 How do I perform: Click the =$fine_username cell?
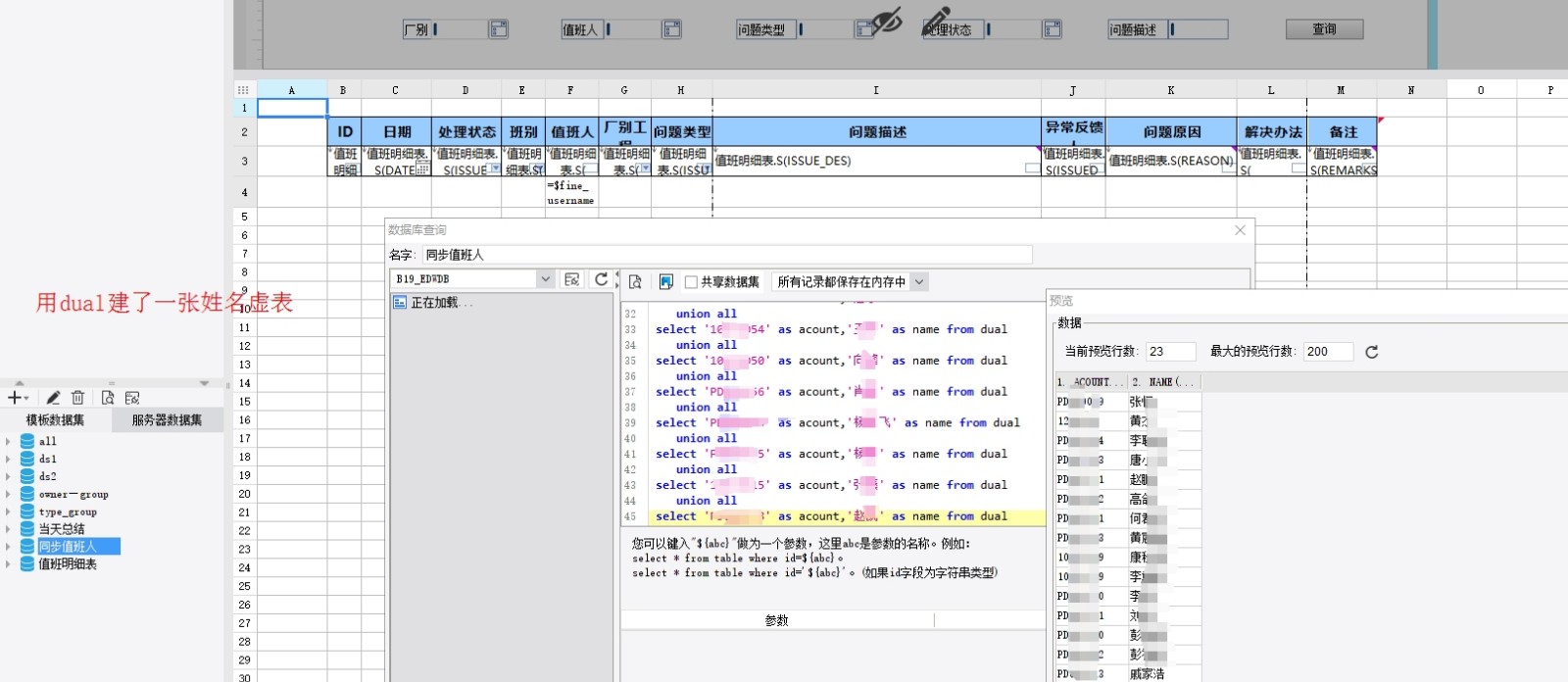tap(570, 192)
